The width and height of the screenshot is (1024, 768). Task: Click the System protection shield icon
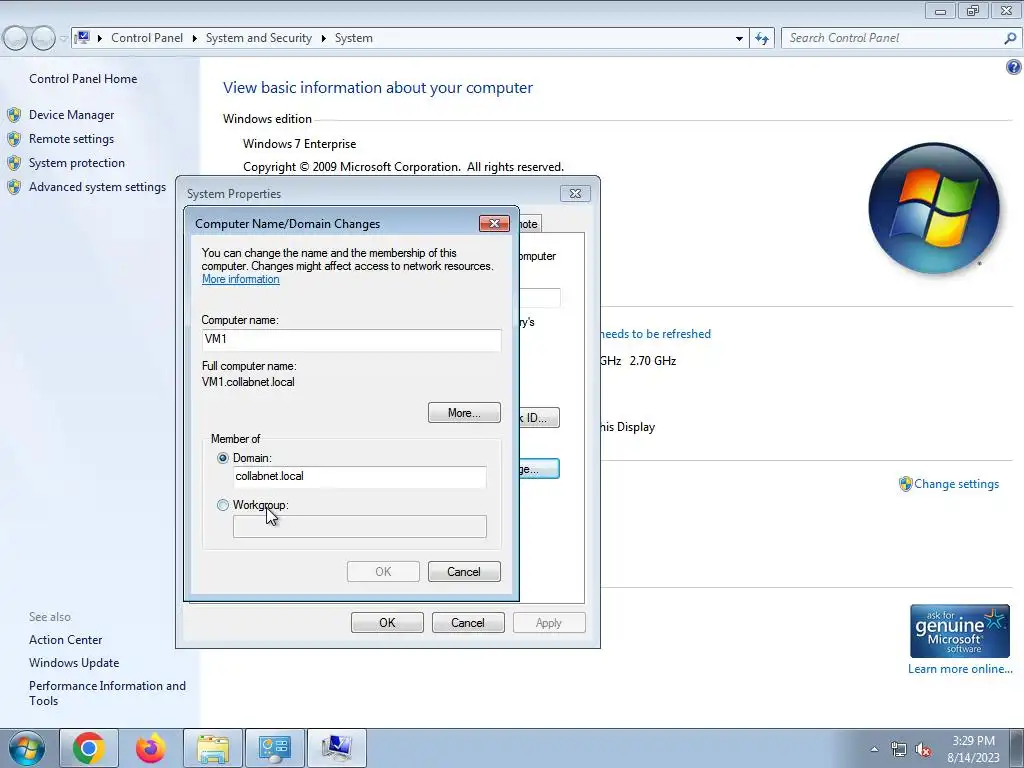point(14,163)
